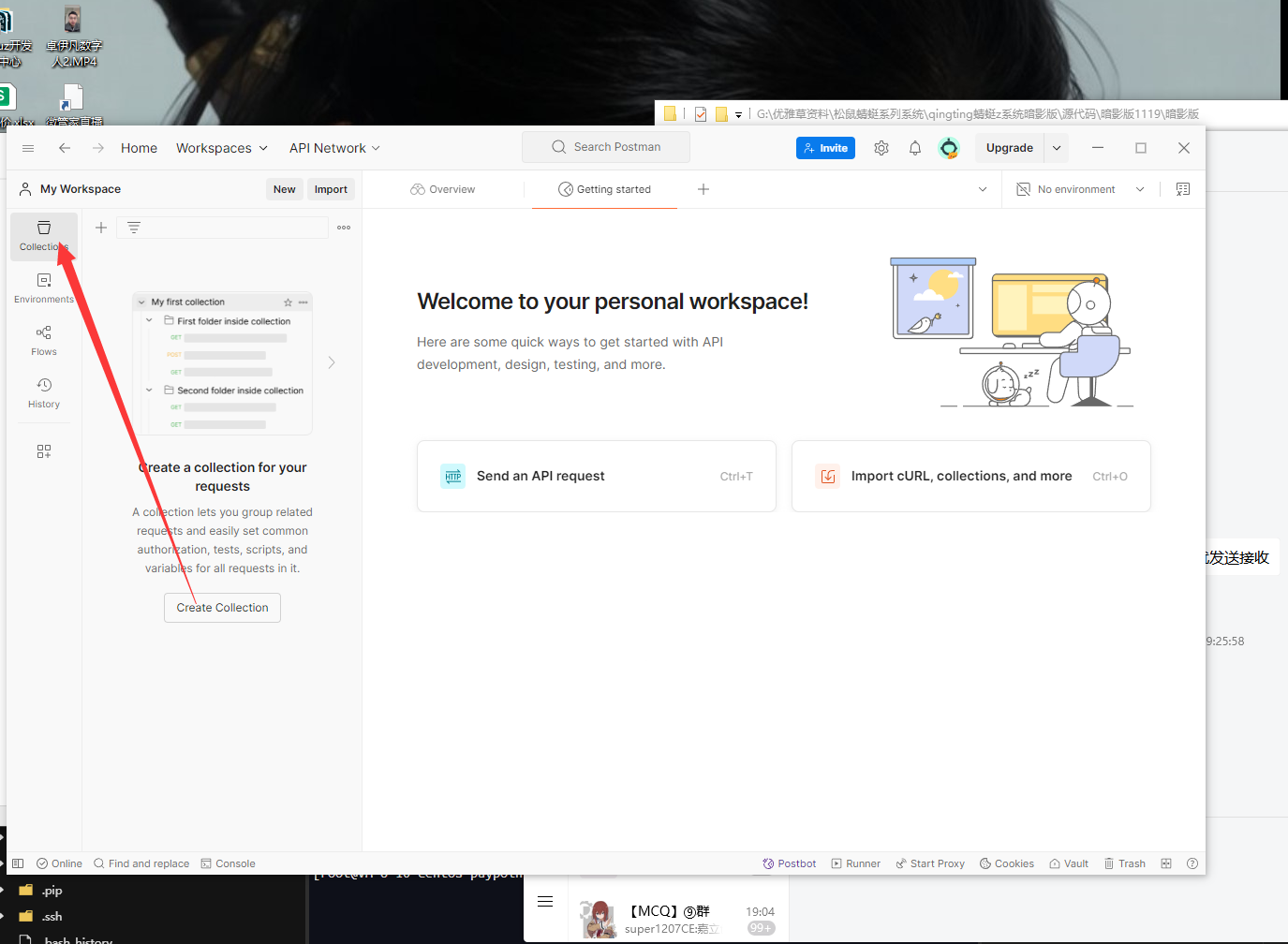Collapse My first collection preview
This screenshot has width=1288, height=944.
141,302
